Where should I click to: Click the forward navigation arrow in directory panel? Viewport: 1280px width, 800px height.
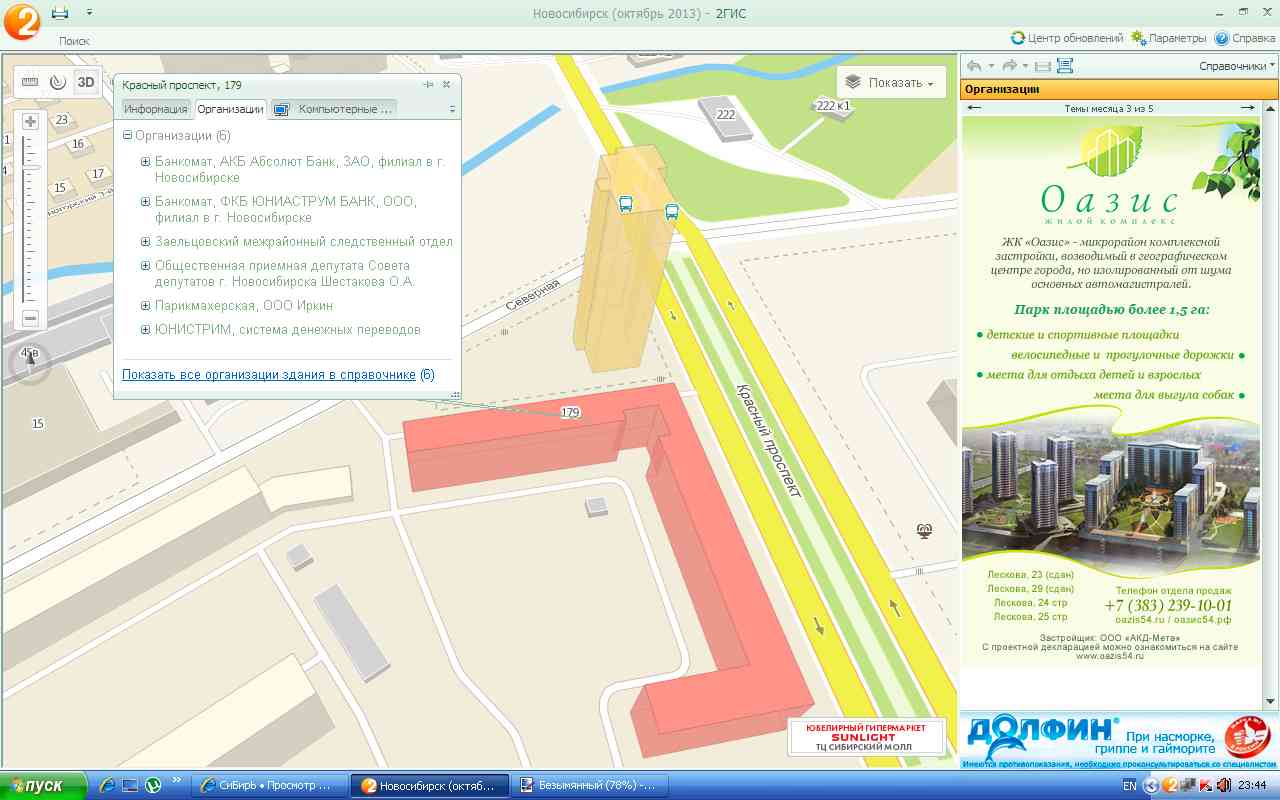(1010, 66)
